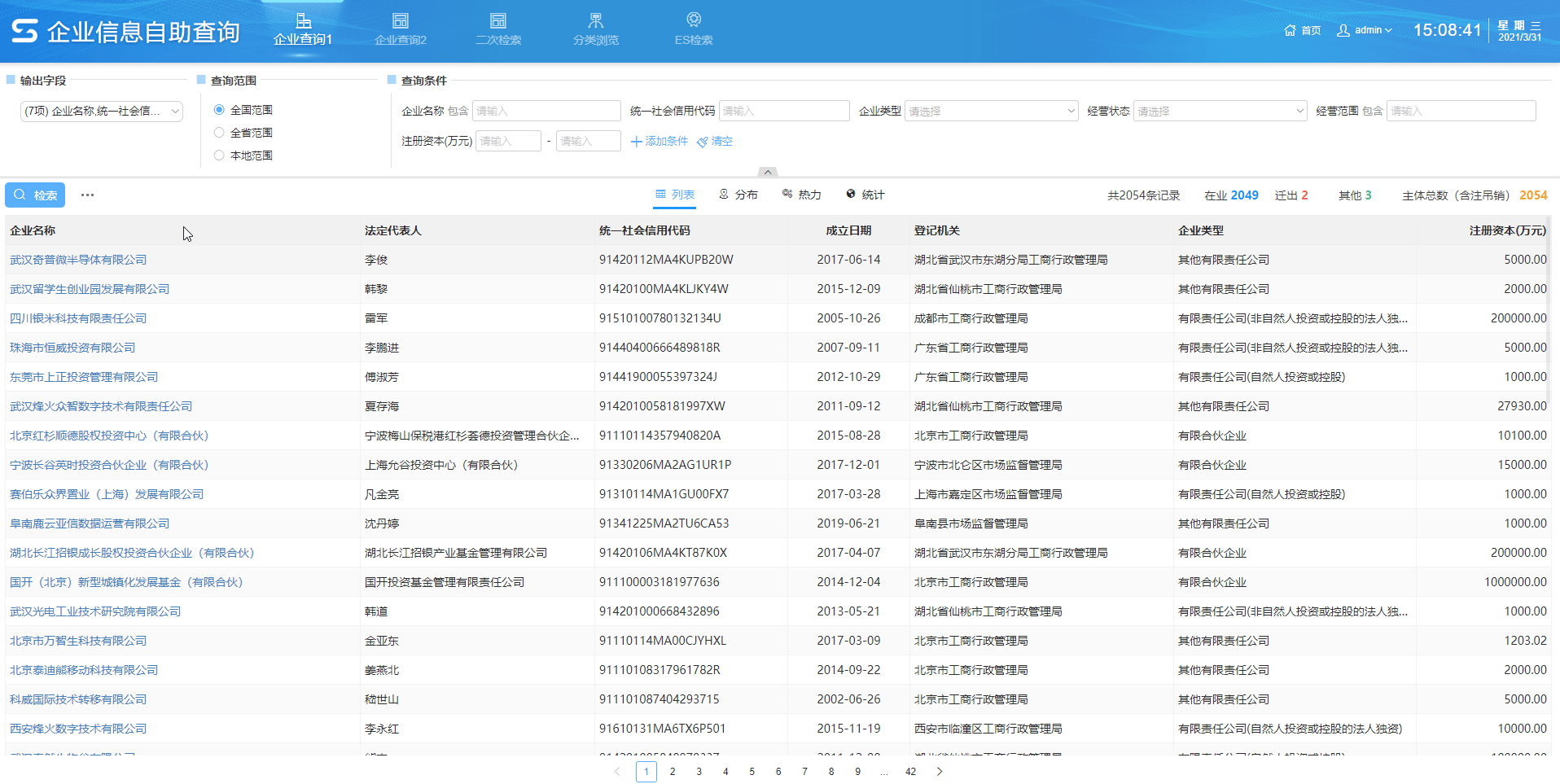Expand the 经营状态 dropdown
The image size is (1560, 784).
coord(1220,111)
